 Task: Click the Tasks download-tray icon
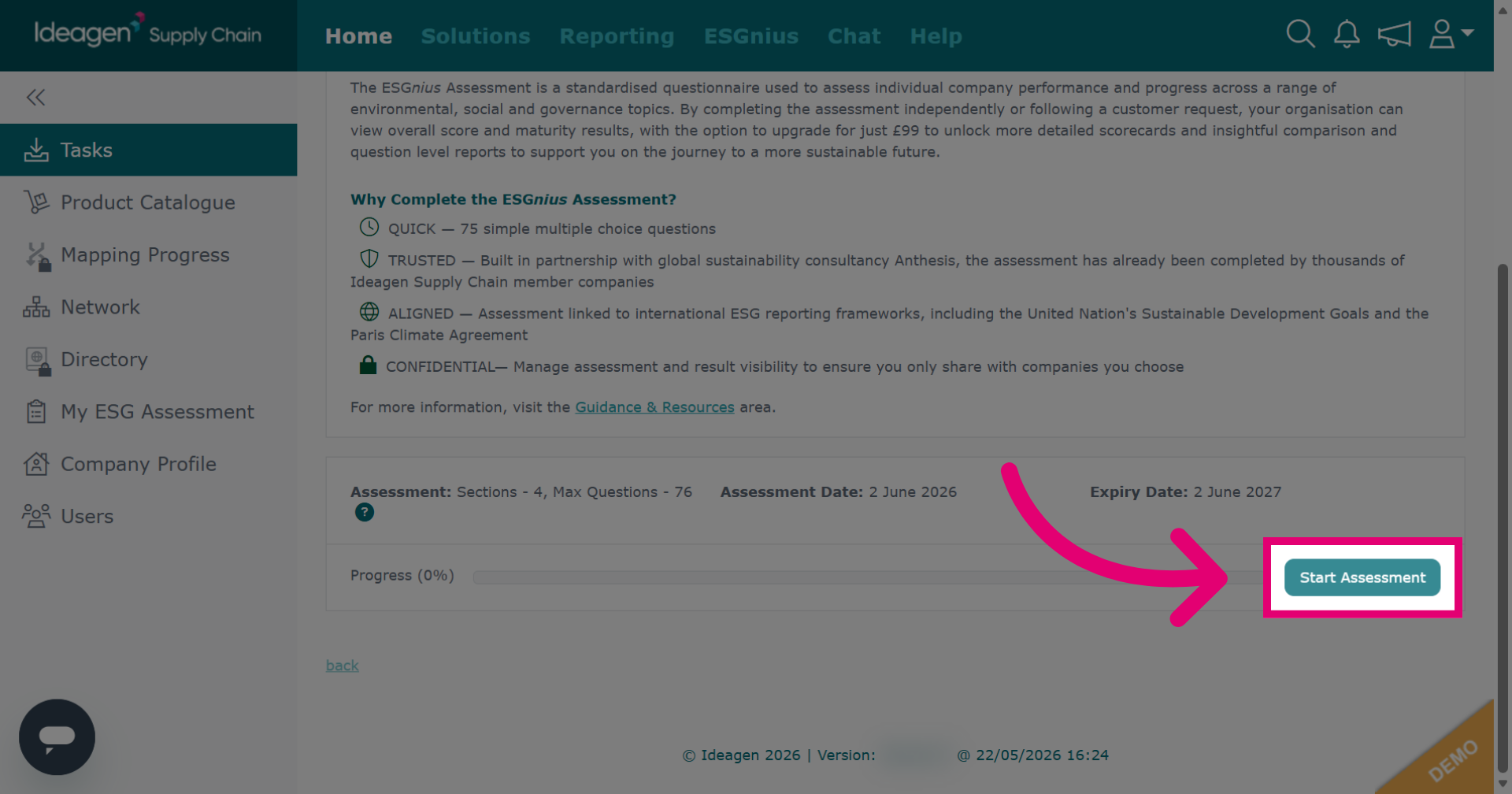pos(36,150)
